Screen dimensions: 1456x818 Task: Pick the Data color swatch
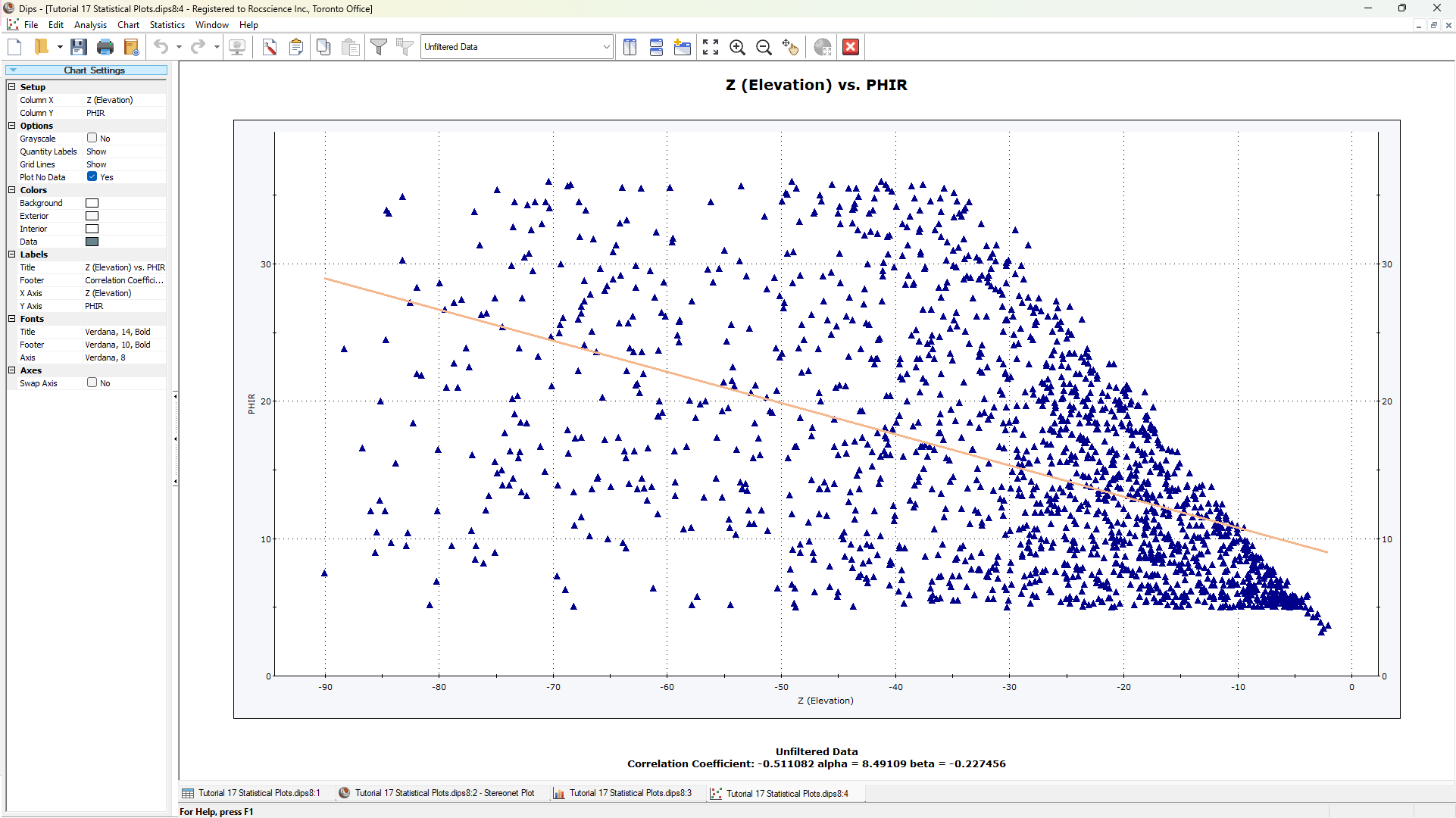(x=92, y=242)
